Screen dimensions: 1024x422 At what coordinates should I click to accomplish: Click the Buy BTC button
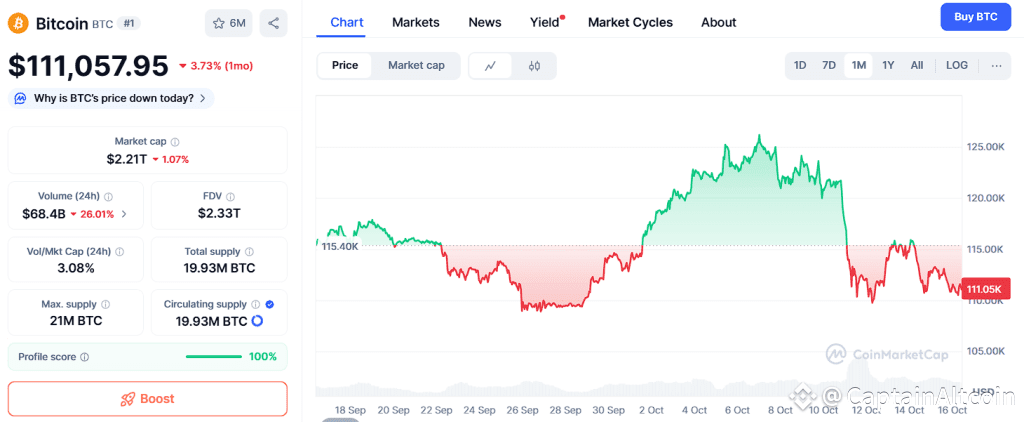coord(976,17)
